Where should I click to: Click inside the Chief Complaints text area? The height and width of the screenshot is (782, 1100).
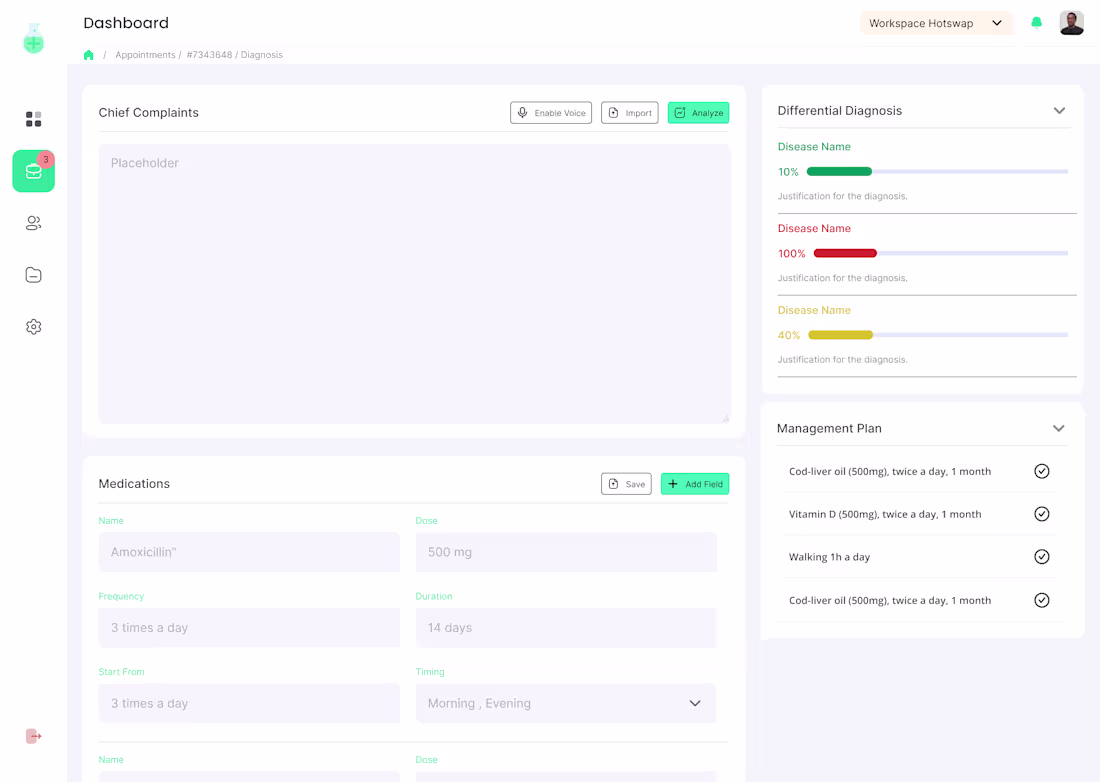413,283
